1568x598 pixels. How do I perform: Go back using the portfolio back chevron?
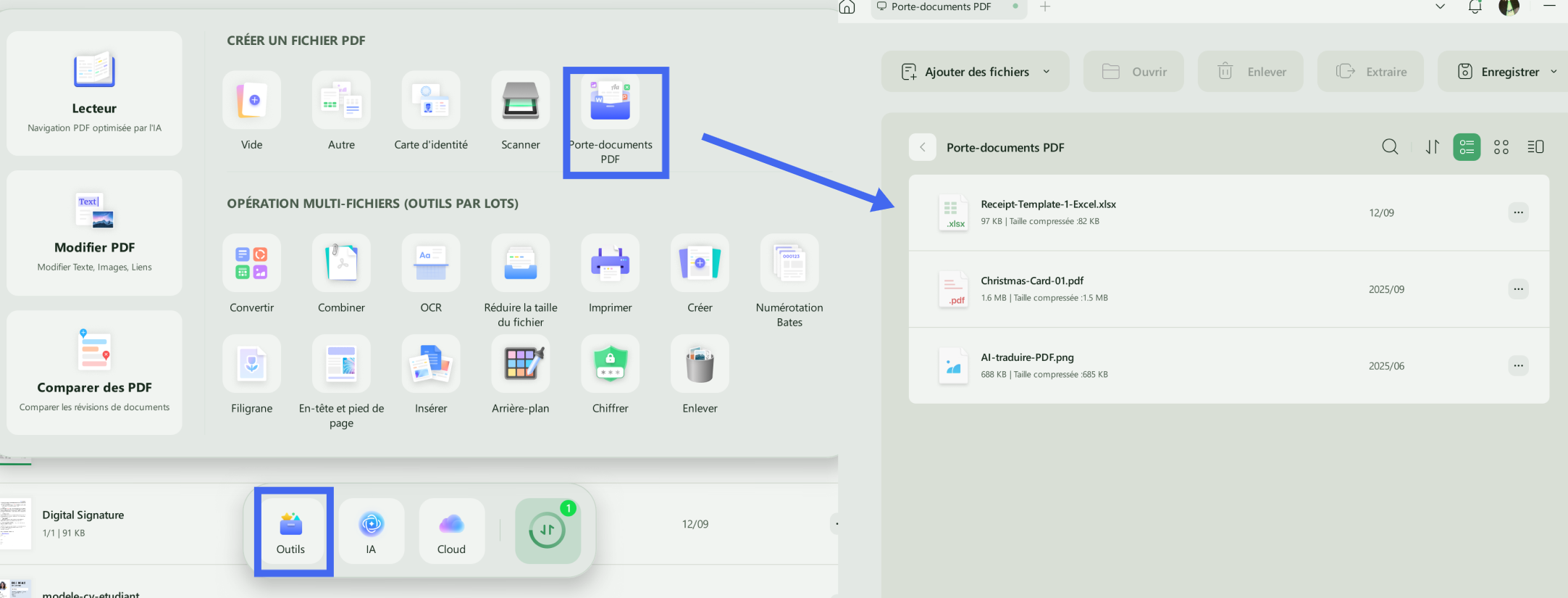tap(923, 147)
